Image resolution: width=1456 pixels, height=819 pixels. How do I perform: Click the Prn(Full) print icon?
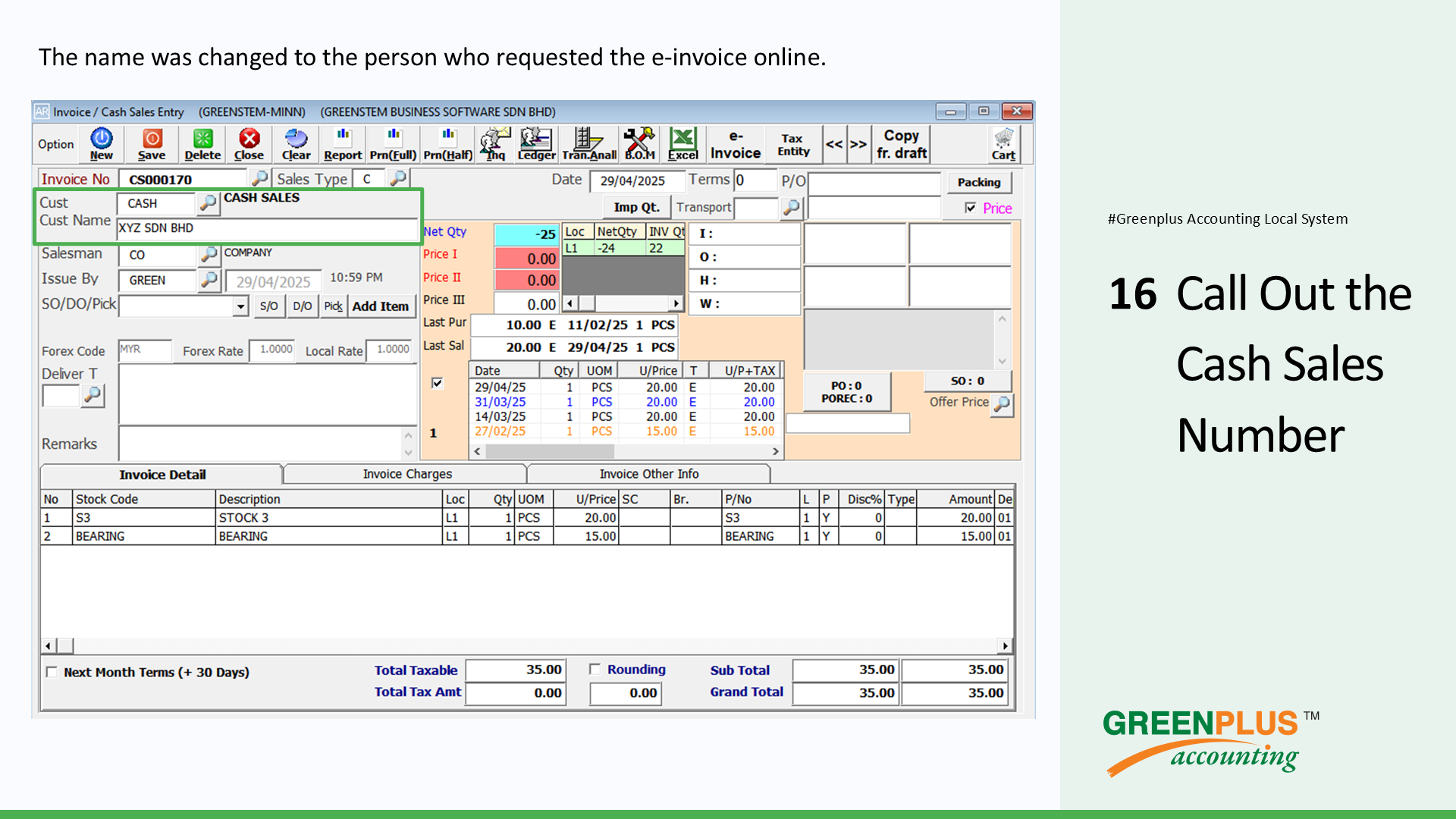pyautogui.click(x=393, y=144)
